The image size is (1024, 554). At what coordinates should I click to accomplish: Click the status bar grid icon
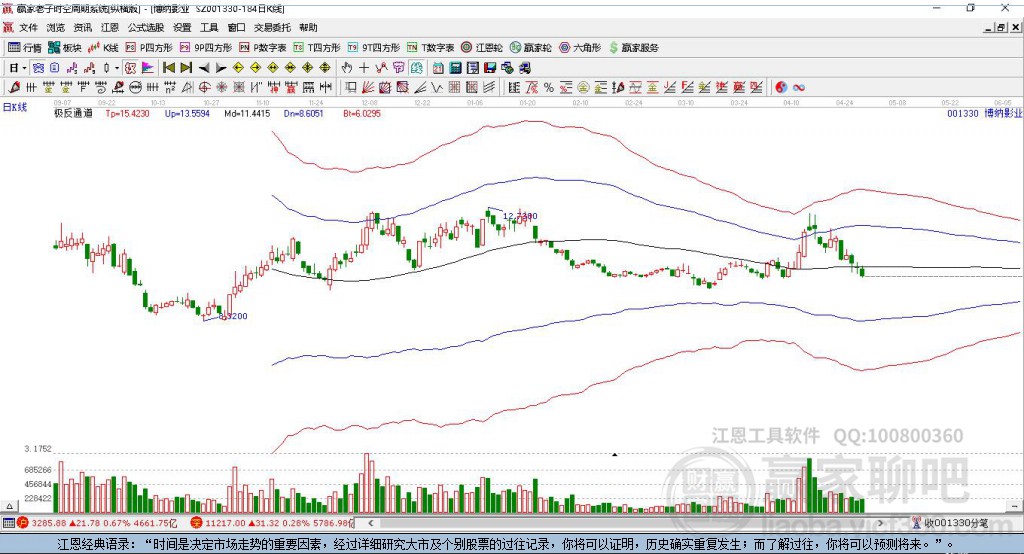click(8, 523)
